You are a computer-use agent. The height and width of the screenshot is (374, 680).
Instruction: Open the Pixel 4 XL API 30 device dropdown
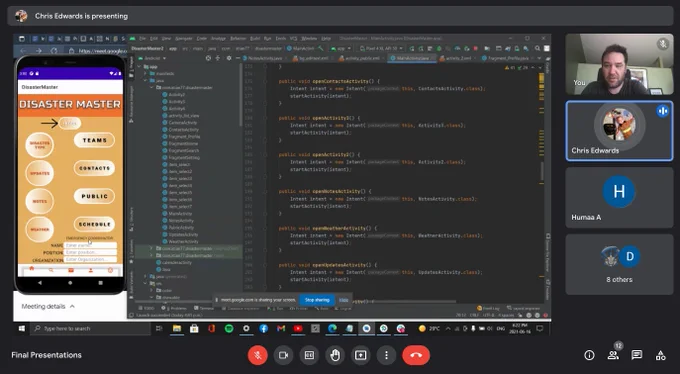tap(381, 49)
